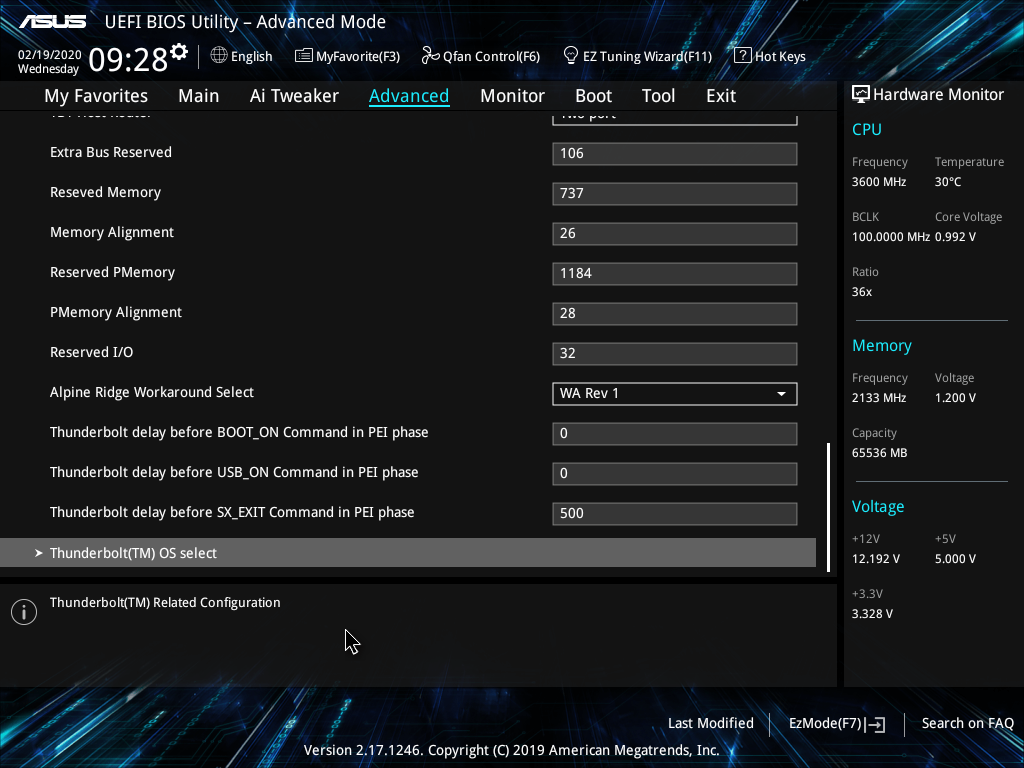
Task: Click the BCLK value 100.0000 MHz
Action: 891,237
